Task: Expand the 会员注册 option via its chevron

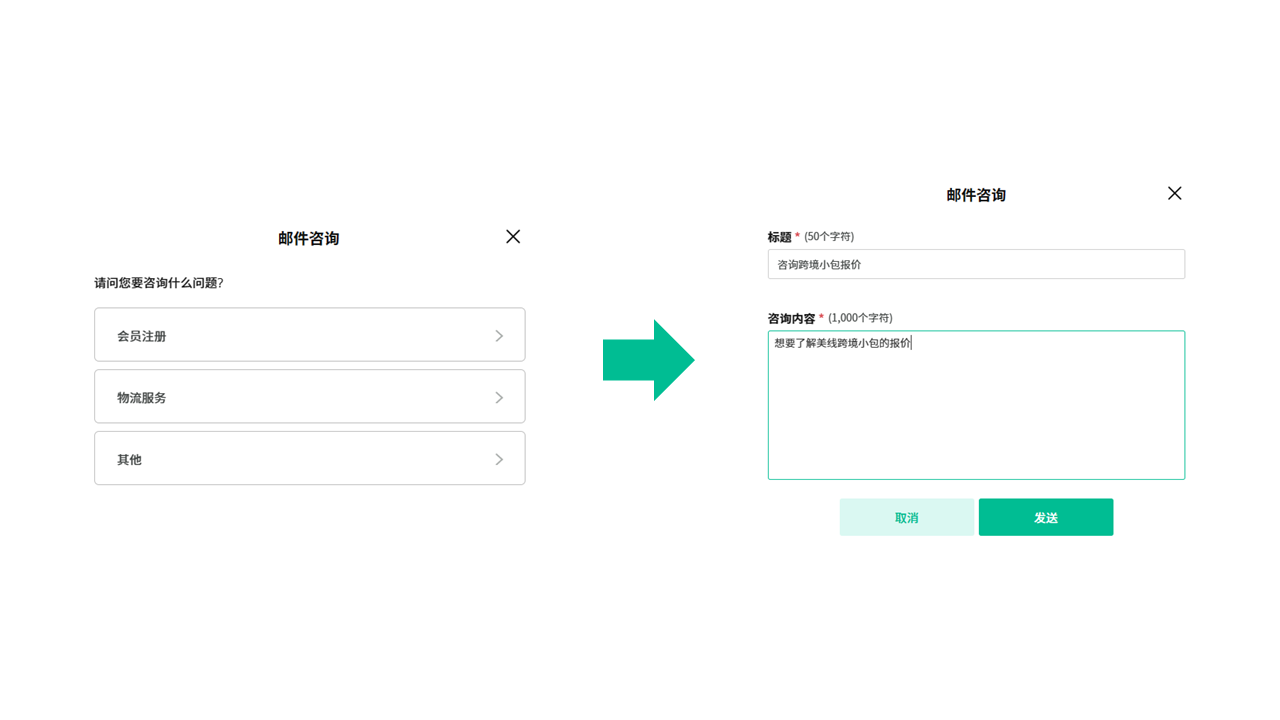Action: [x=499, y=334]
